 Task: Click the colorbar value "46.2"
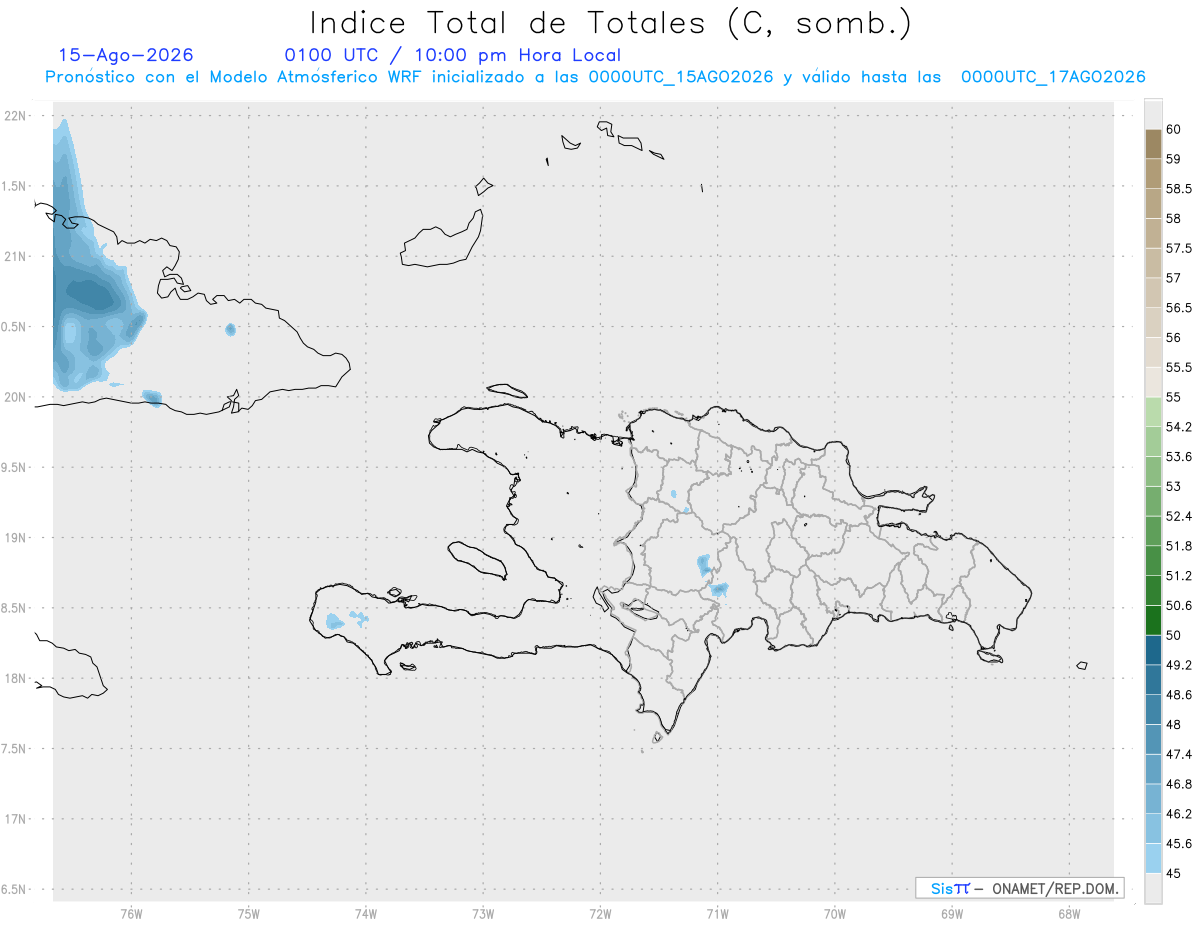(x=1180, y=814)
